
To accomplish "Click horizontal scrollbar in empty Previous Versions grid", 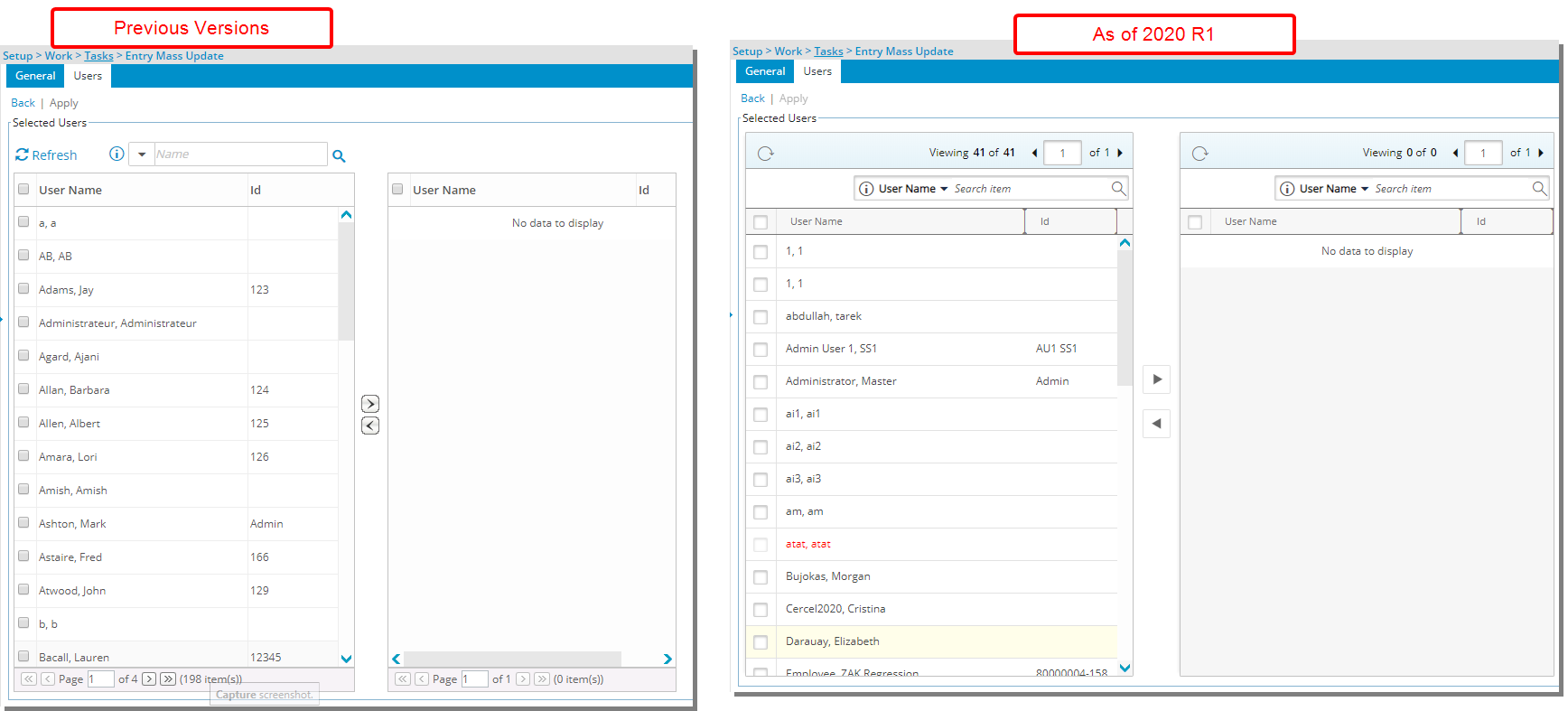I will coord(512,660).
